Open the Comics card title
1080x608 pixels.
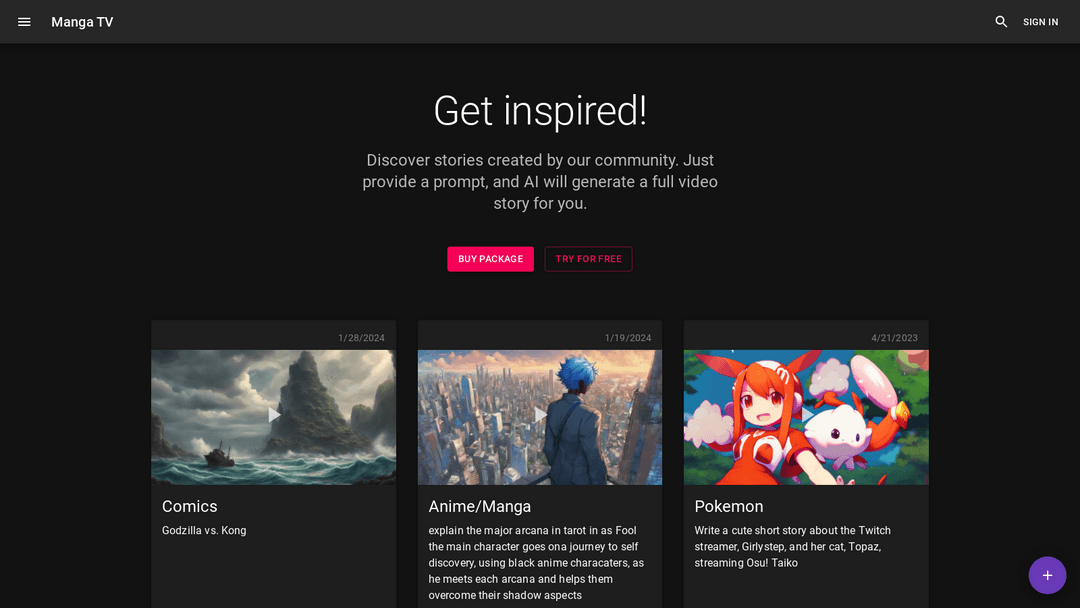pyautogui.click(x=190, y=506)
